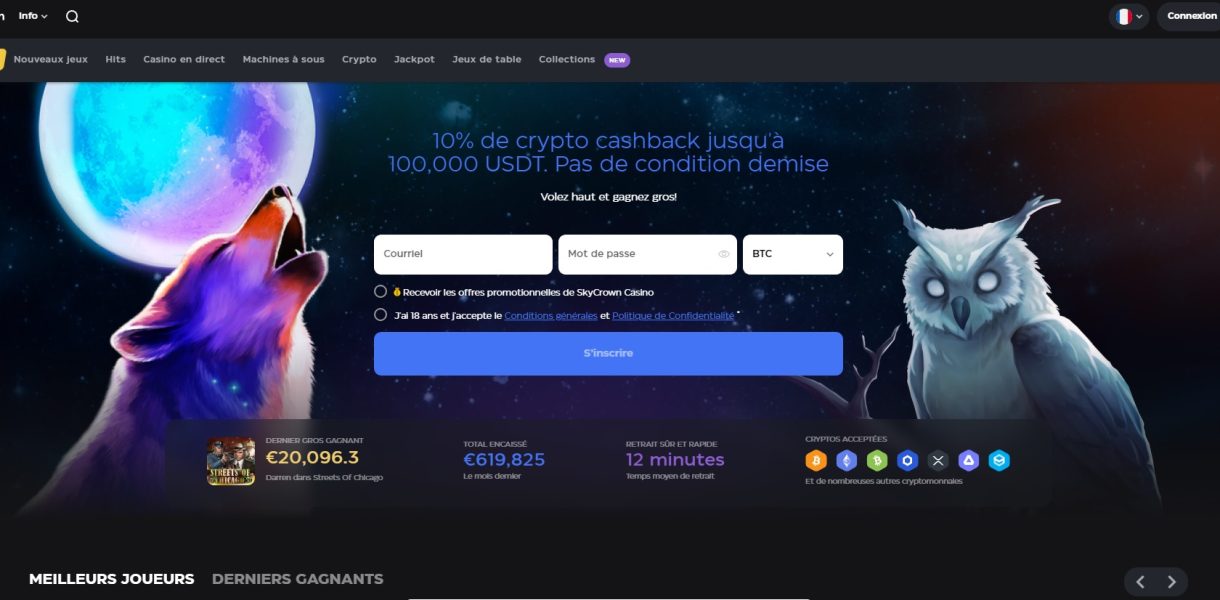Accept the 18 years and terms option
Image resolution: width=1220 pixels, height=600 pixels.
click(380, 314)
